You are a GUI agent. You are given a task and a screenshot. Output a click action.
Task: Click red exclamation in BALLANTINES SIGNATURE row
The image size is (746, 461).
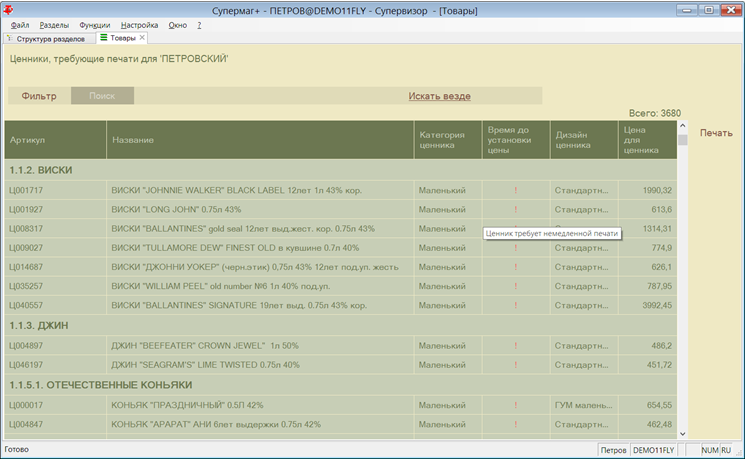click(516, 305)
